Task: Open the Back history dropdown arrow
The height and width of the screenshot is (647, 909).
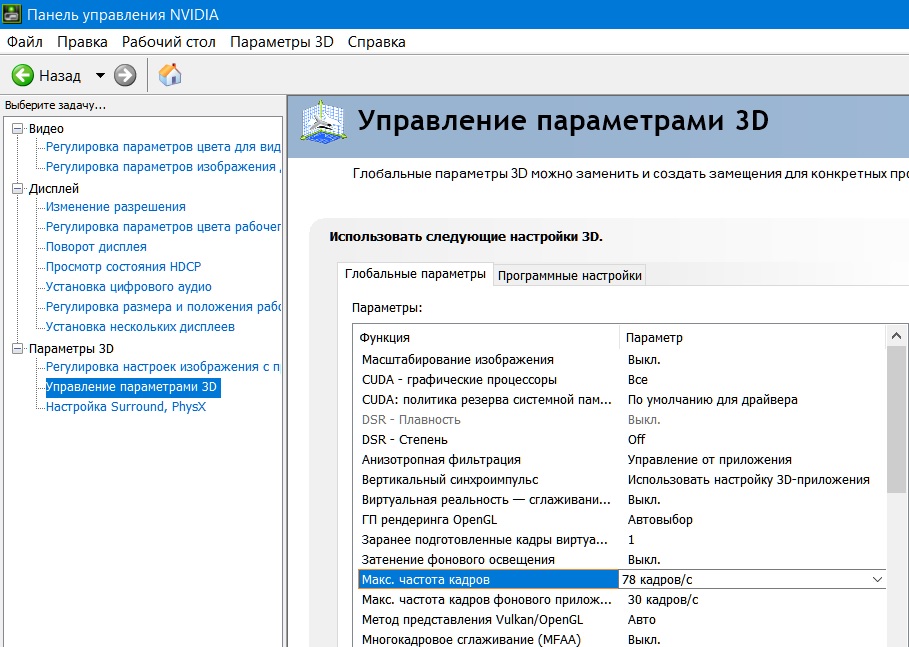Action: (100, 75)
